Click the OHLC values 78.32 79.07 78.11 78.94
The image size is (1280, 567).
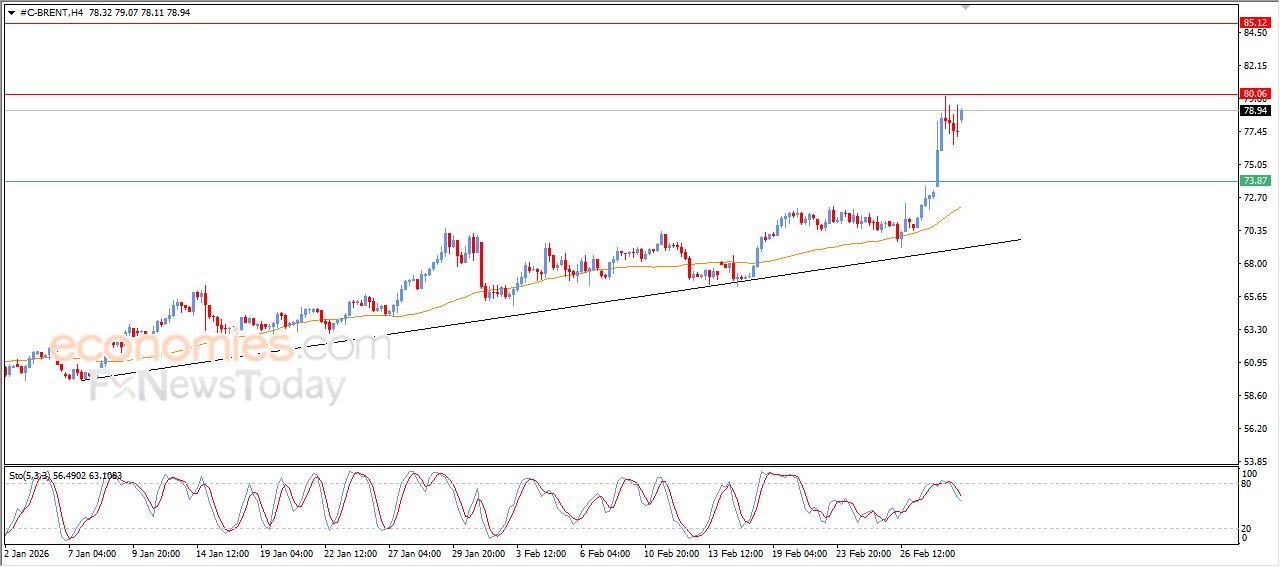click(x=139, y=12)
